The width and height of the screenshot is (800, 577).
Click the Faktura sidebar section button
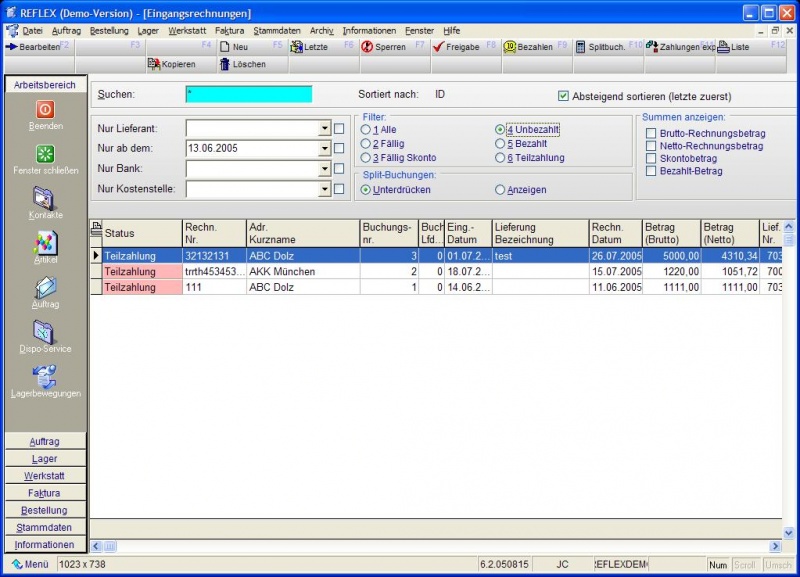coord(45,493)
